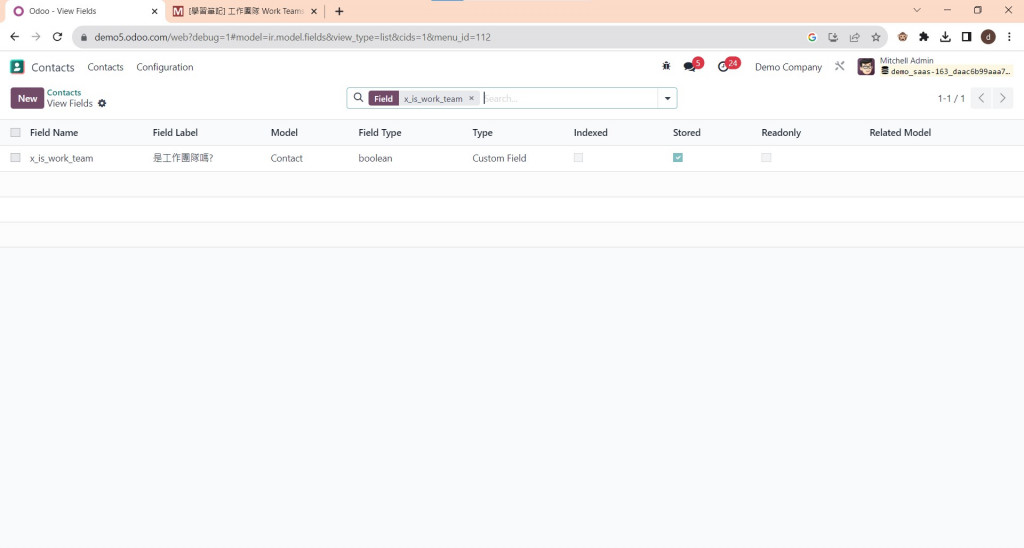
Task: Click the Custom Field type cell
Action: tap(499, 158)
